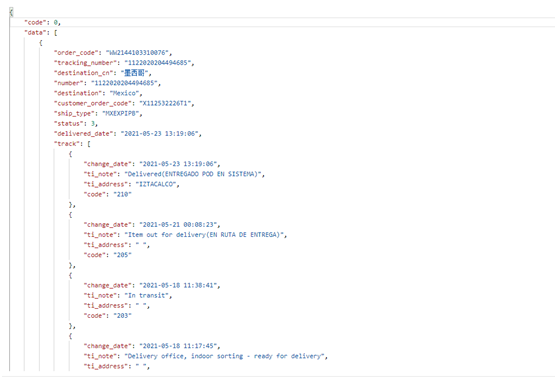Image resolution: width=557 pixels, height=381 pixels.
Task: Click the ship_type value MXEXPIPB
Action: tap(120, 113)
